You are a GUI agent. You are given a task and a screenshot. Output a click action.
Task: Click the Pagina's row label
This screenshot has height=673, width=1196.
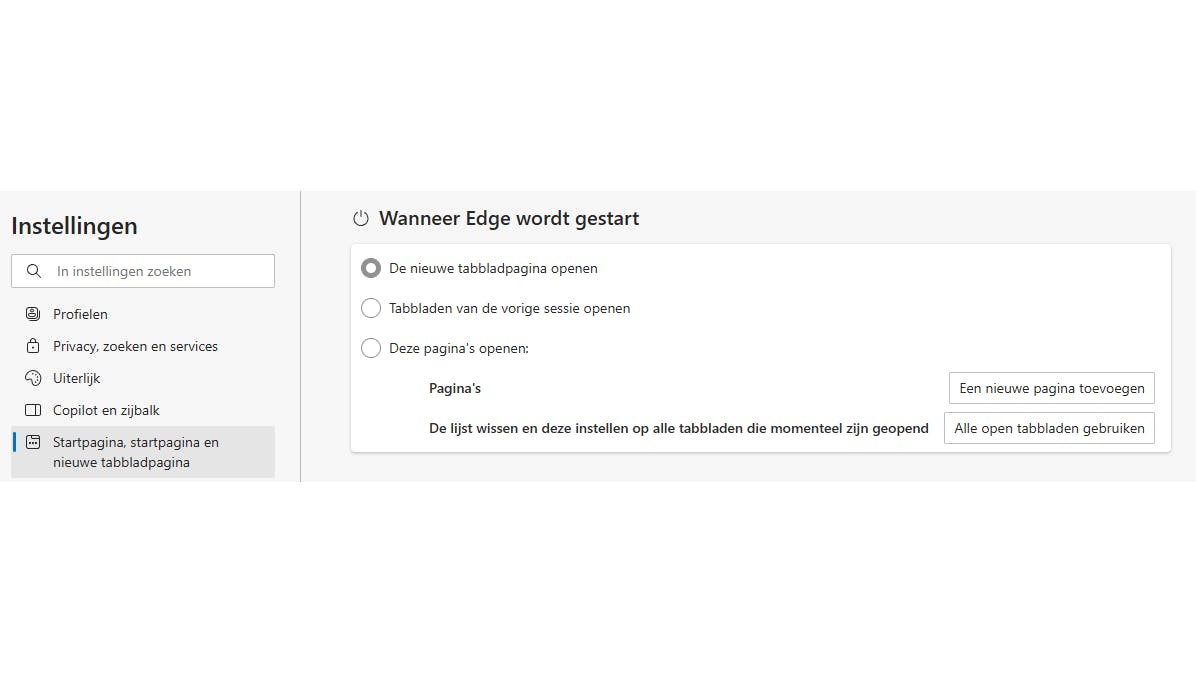pos(455,388)
